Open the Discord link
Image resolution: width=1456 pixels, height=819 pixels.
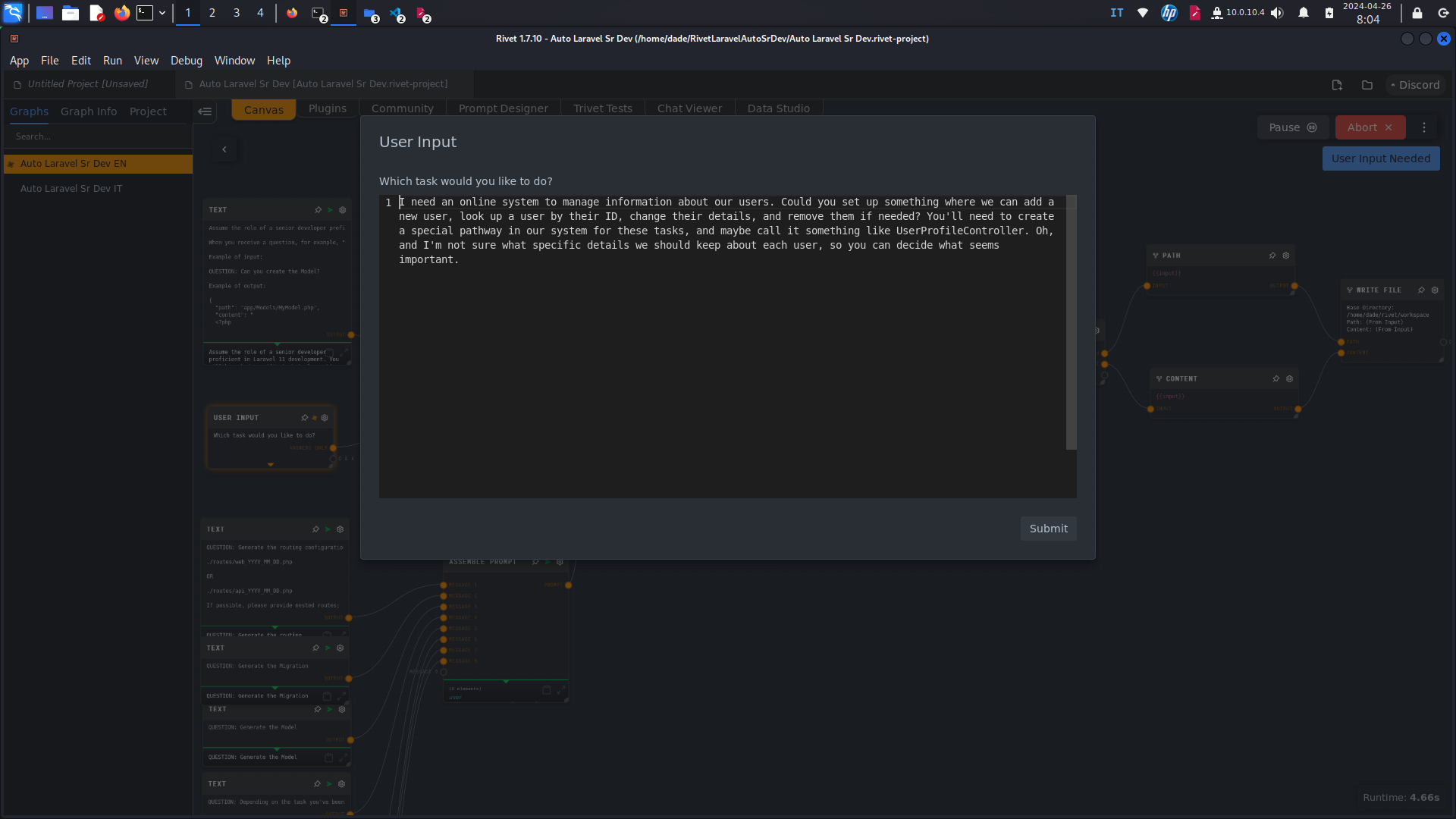pos(1417,85)
